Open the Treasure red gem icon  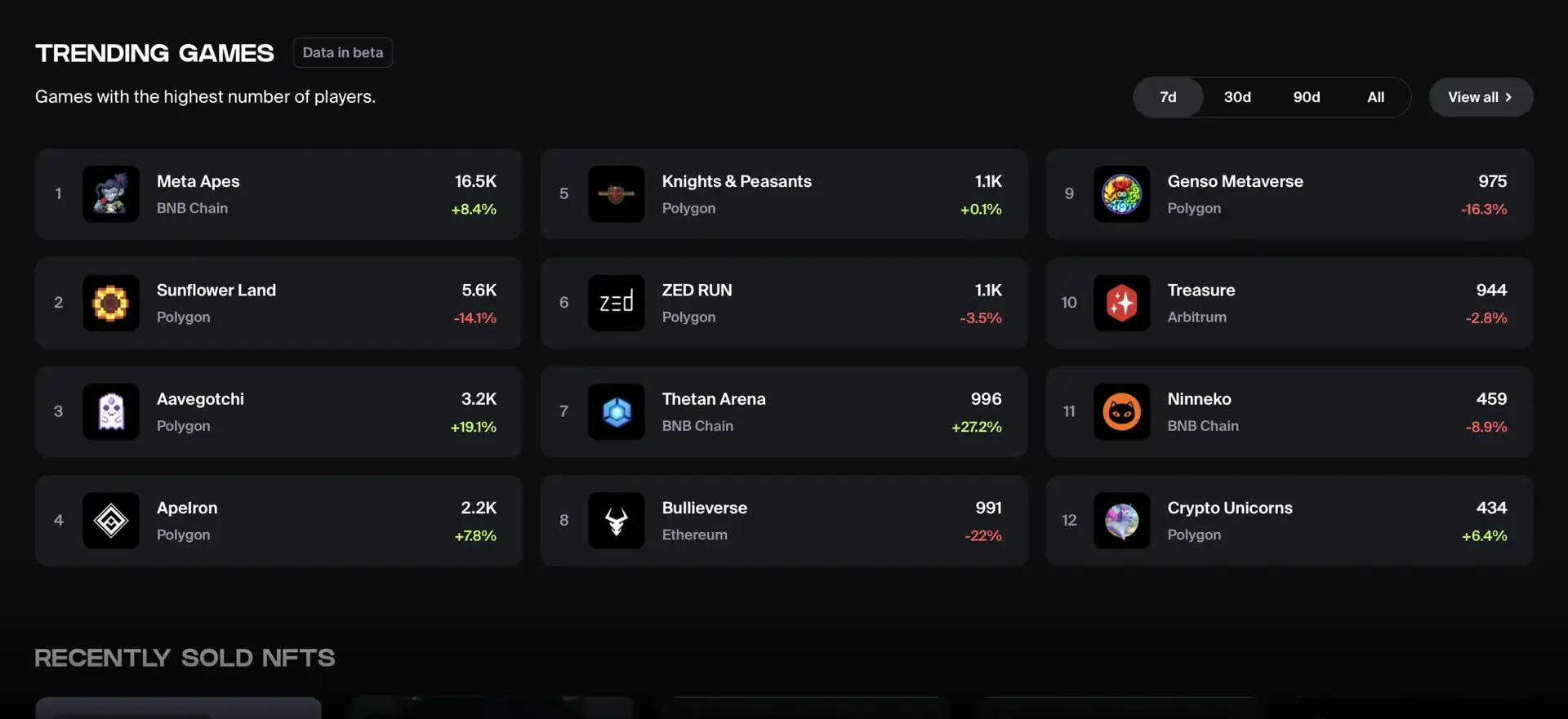point(1122,303)
